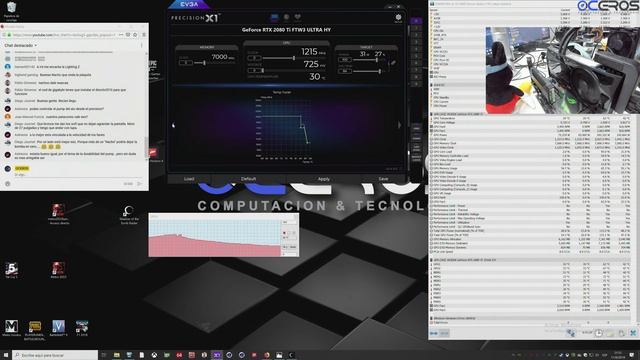This screenshot has height=360, width=640.
Task: Click the Load button in Precision X1
Action: tap(189, 179)
